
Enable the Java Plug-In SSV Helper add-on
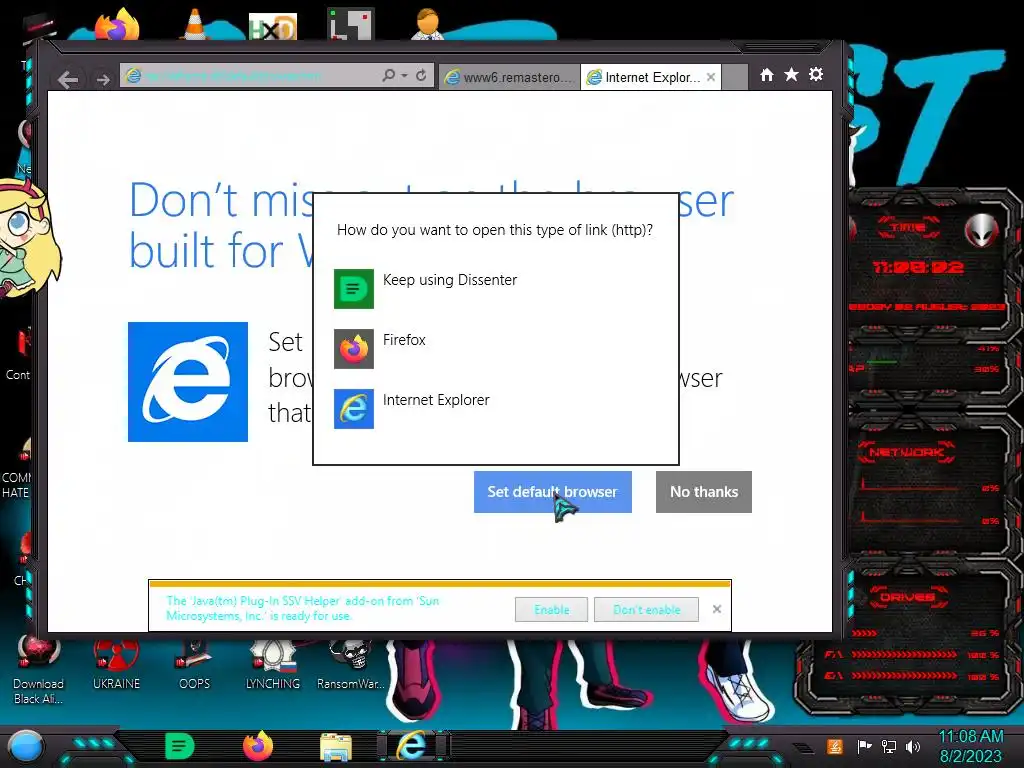pos(551,609)
